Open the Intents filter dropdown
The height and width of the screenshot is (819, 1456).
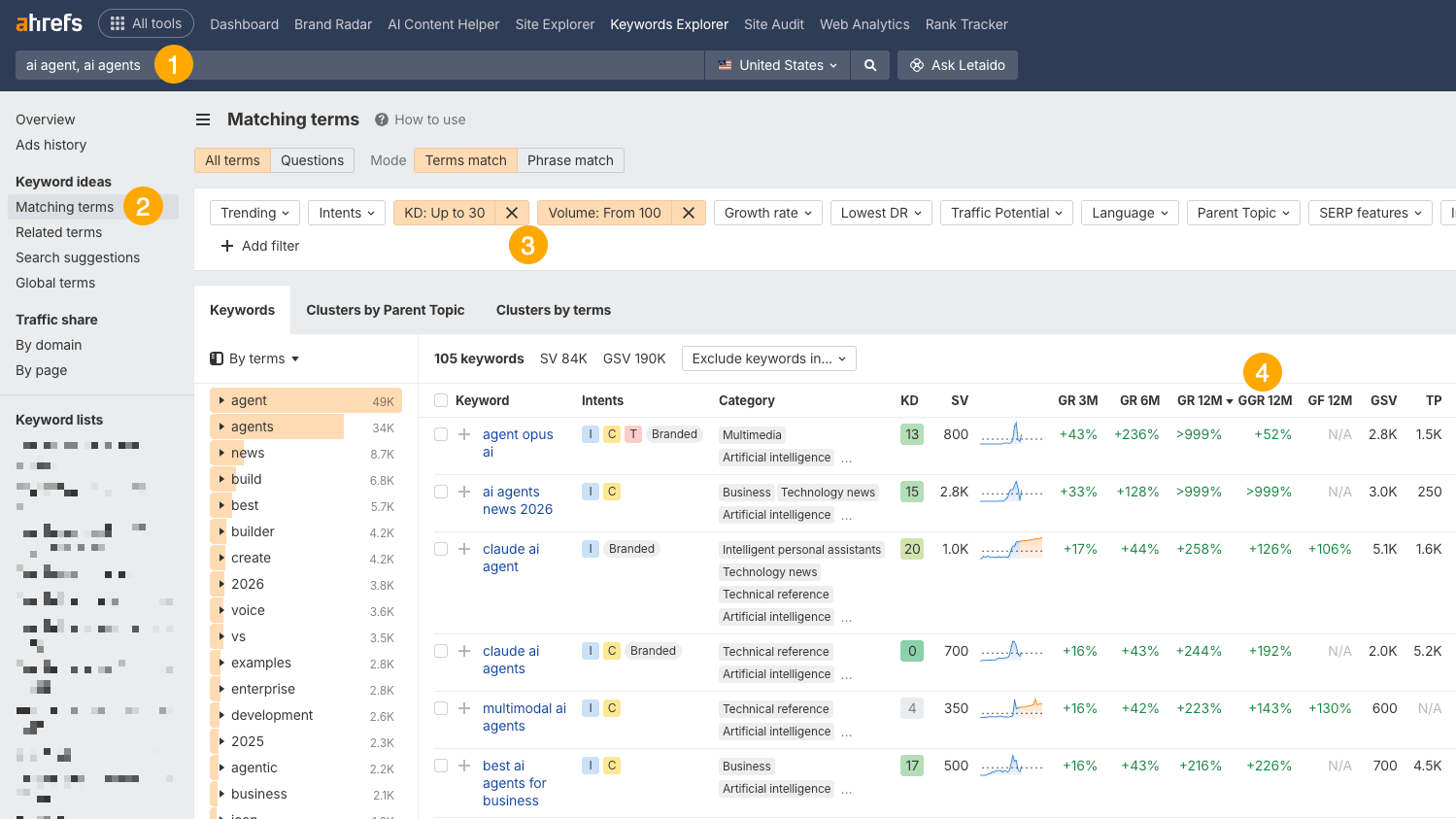click(x=347, y=213)
